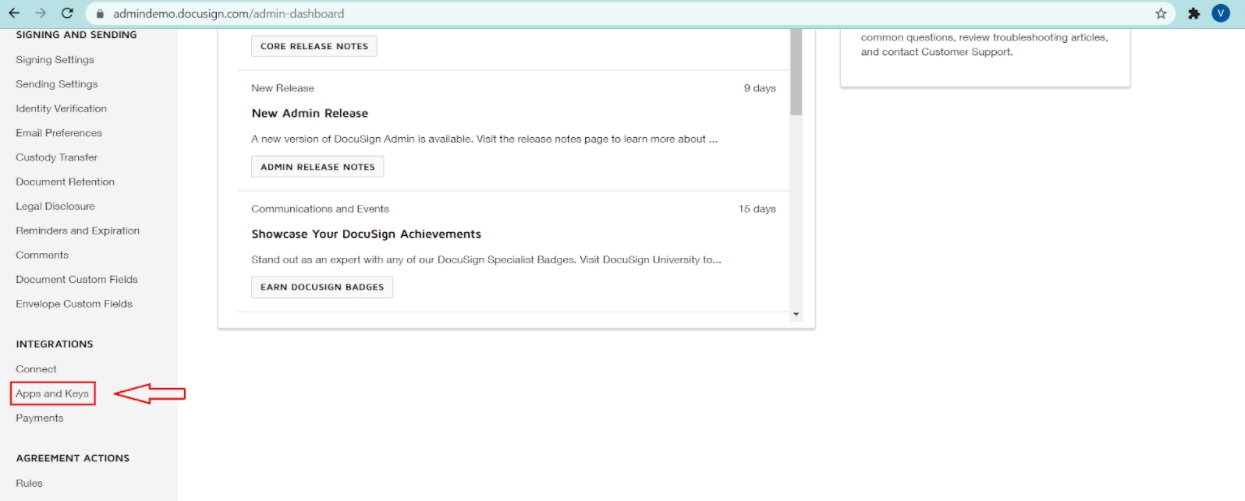Image resolution: width=1245 pixels, height=501 pixels.
Task: Open Sending Settings in sidebar
Action: pyautogui.click(x=57, y=84)
